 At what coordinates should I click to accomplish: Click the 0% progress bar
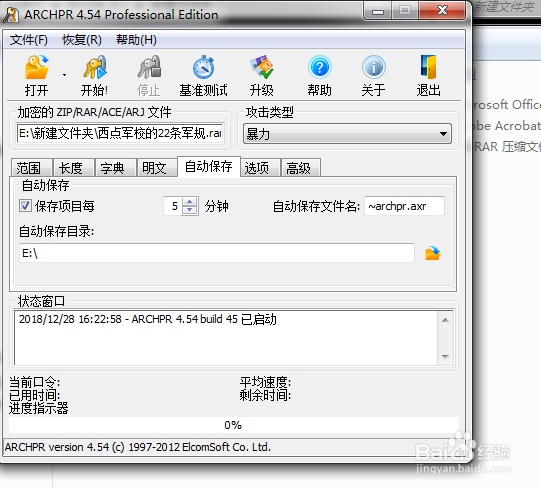coord(233,425)
